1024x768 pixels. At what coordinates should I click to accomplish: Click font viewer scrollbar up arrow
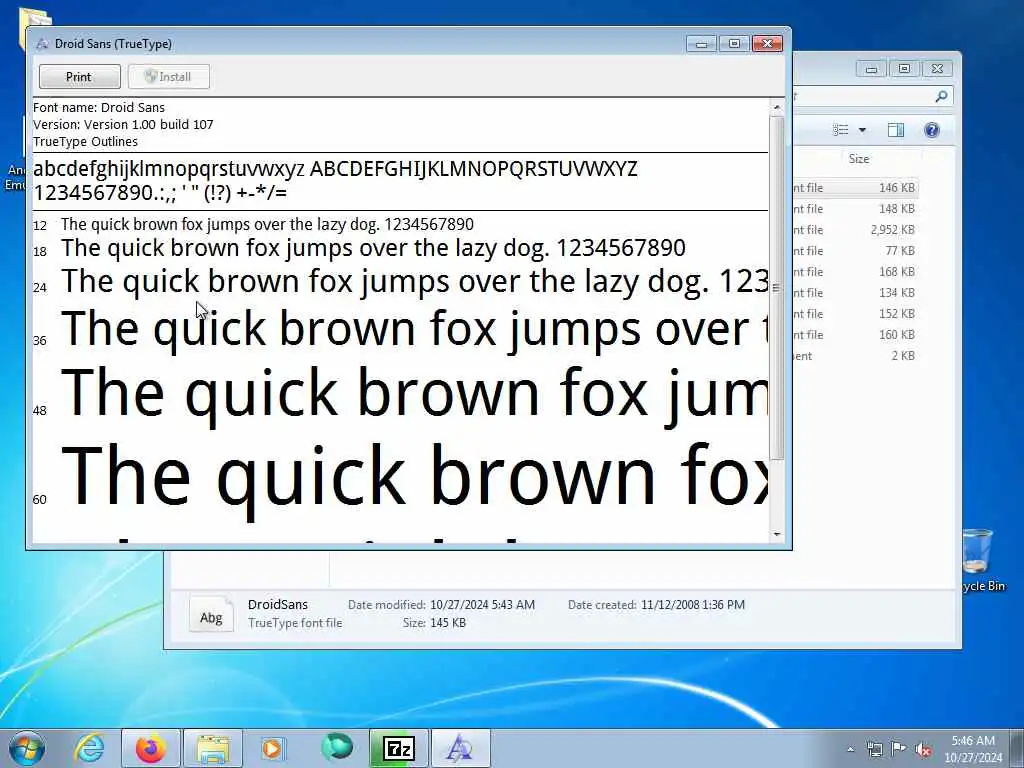pyautogui.click(x=776, y=106)
